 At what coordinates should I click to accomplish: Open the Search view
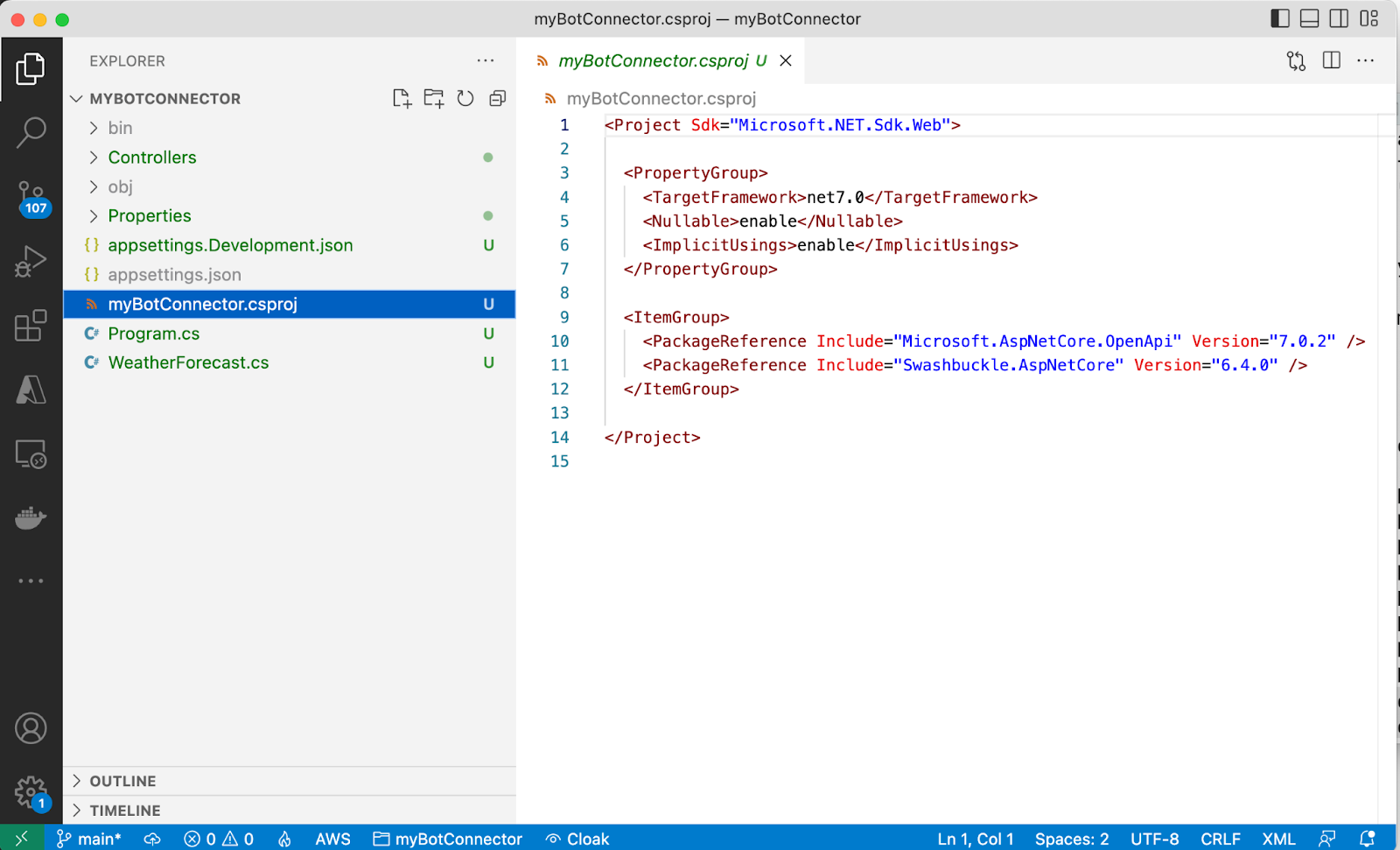pyautogui.click(x=31, y=132)
